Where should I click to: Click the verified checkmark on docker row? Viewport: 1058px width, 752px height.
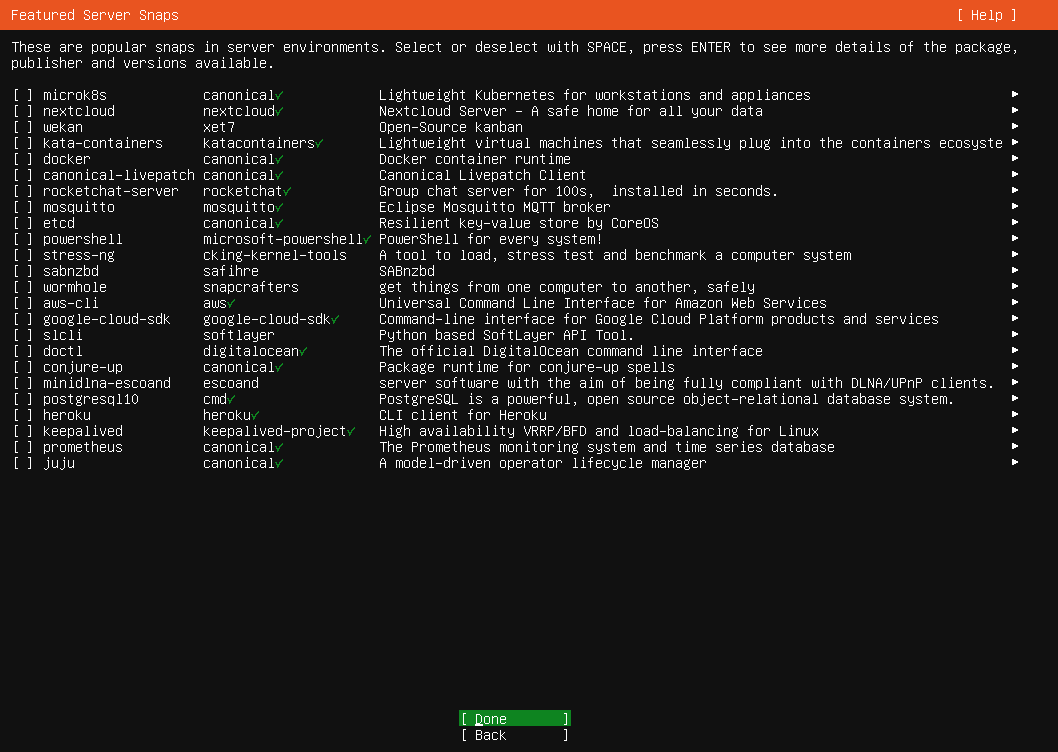(279, 160)
